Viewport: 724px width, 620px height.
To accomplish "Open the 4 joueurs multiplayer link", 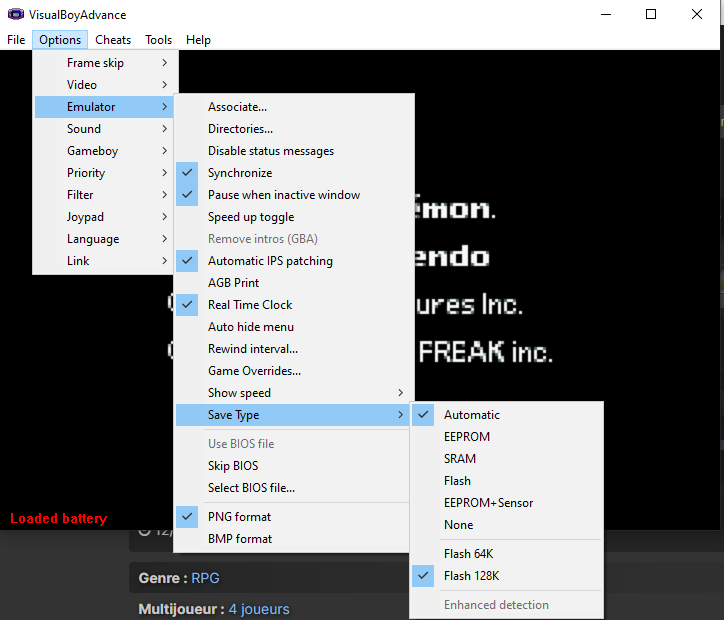I will pyautogui.click(x=259, y=609).
